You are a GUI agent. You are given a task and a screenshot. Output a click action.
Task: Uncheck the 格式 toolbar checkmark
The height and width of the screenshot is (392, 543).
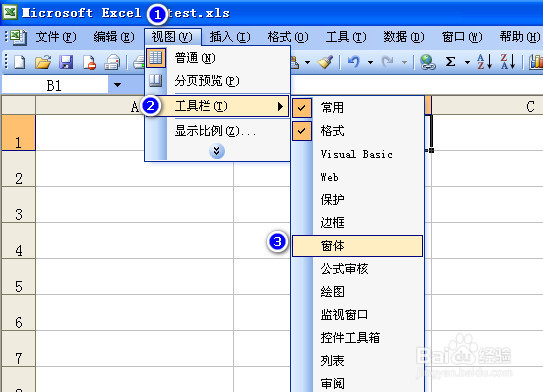point(302,131)
